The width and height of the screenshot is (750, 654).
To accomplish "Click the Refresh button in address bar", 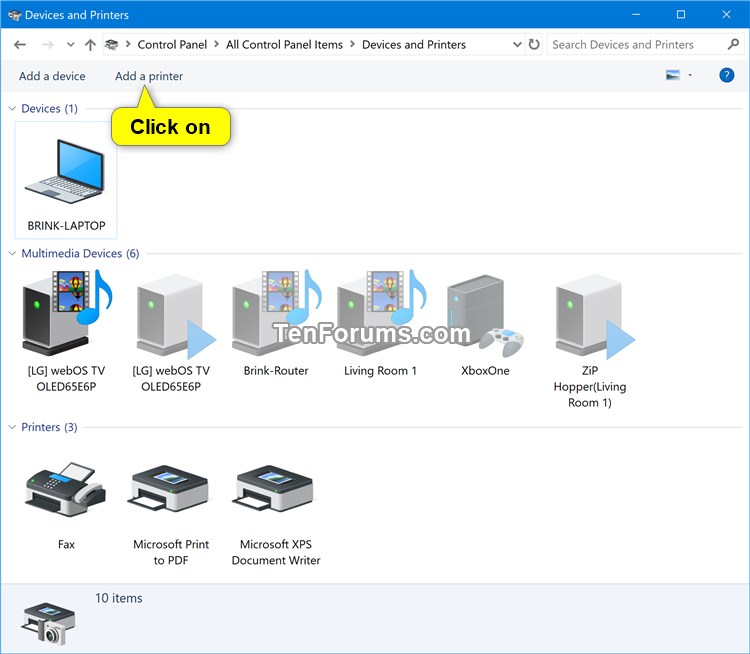I will coord(534,44).
